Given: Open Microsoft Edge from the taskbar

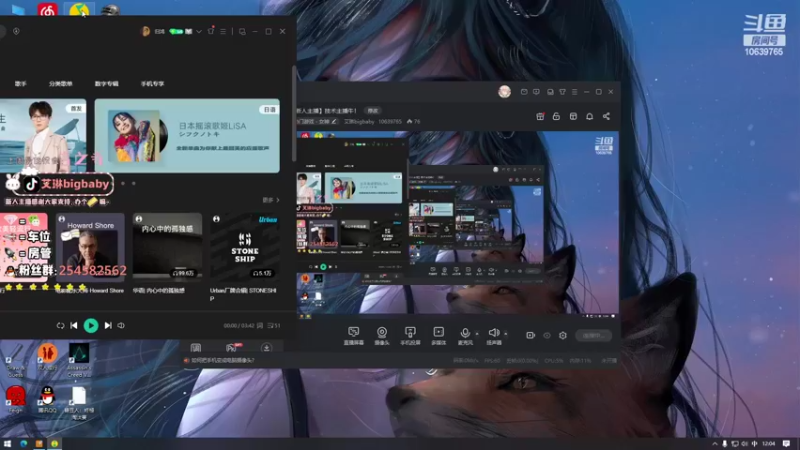Looking at the screenshot, I should tap(23, 444).
